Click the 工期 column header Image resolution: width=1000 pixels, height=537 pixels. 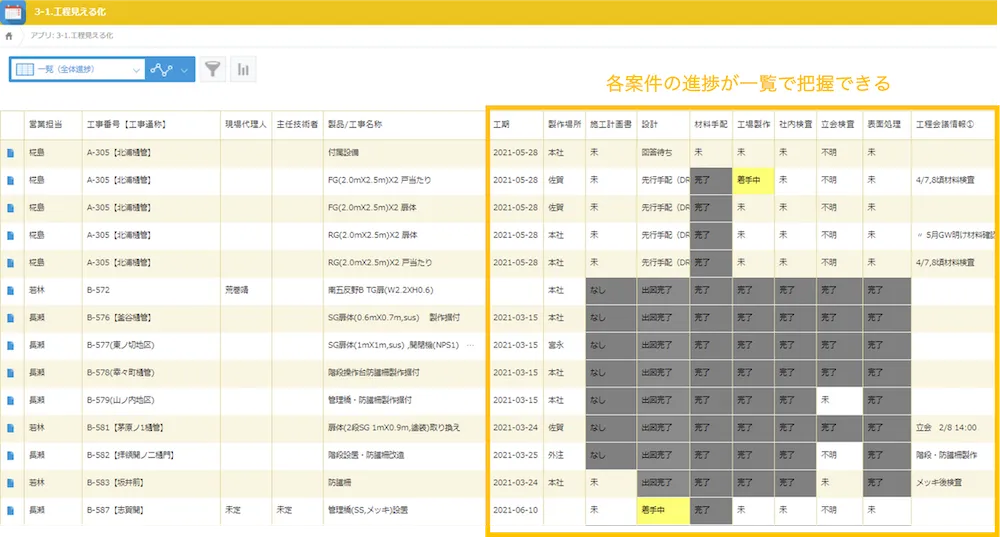click(502, 125)
